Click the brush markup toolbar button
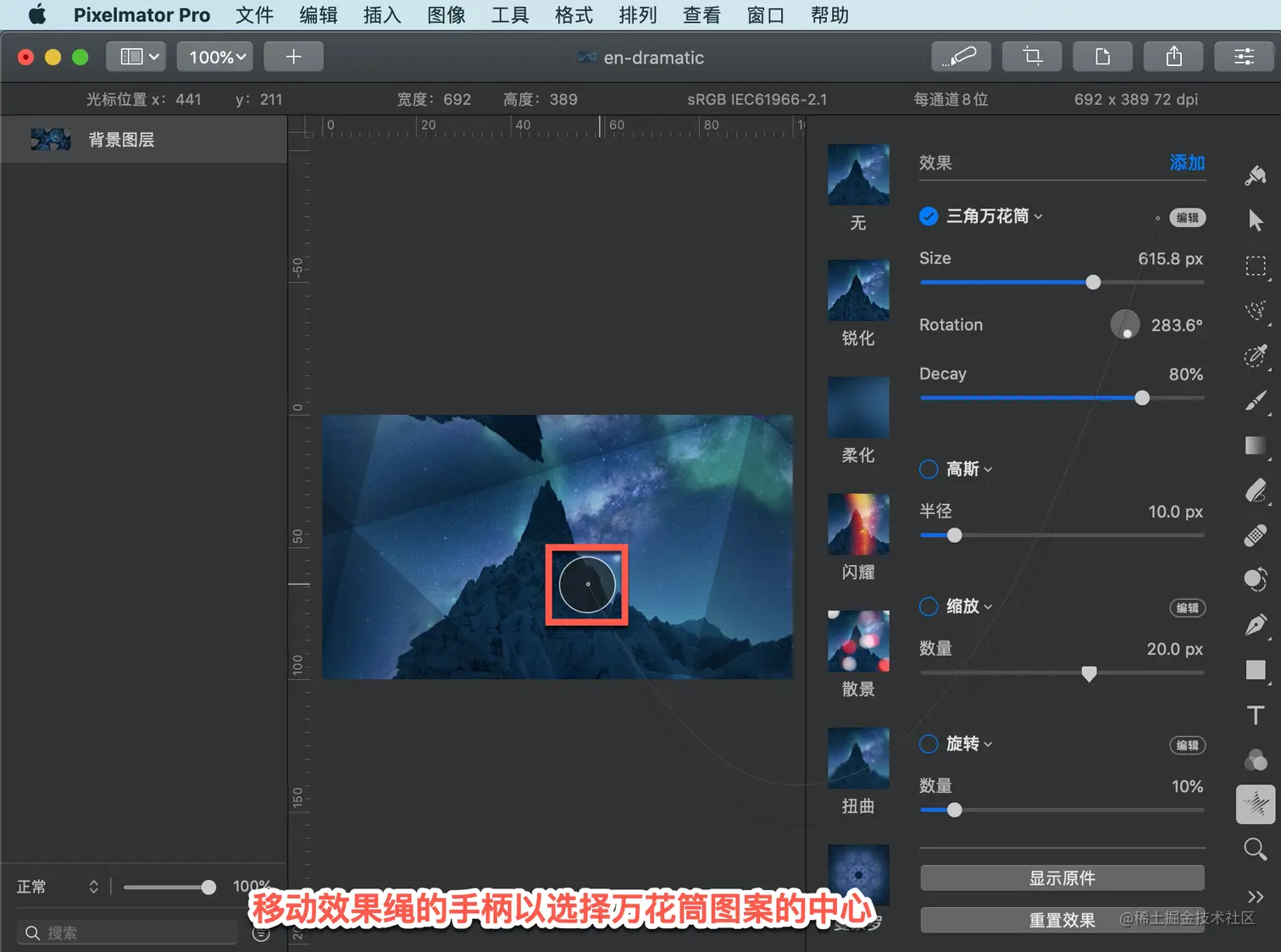 [x=960, y=57]
